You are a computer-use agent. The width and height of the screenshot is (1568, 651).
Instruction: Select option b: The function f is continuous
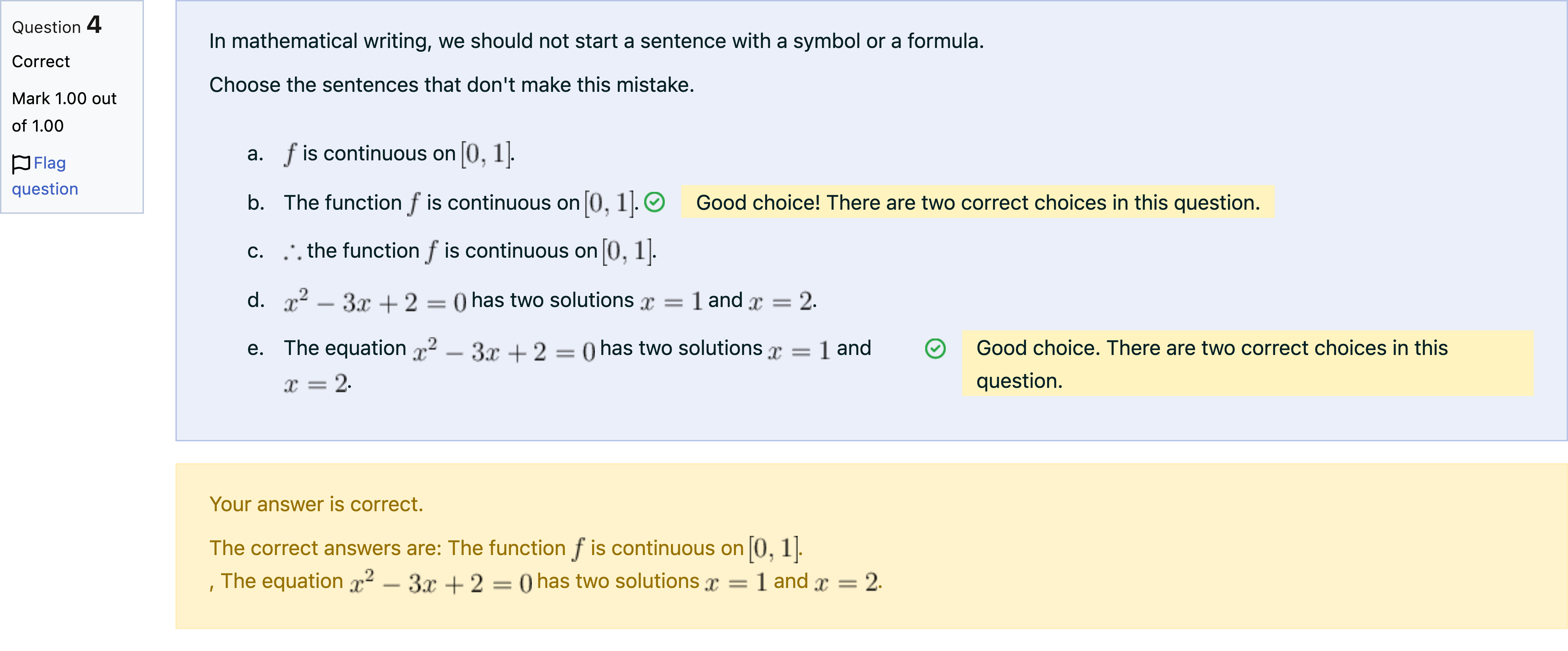[462, 202]
